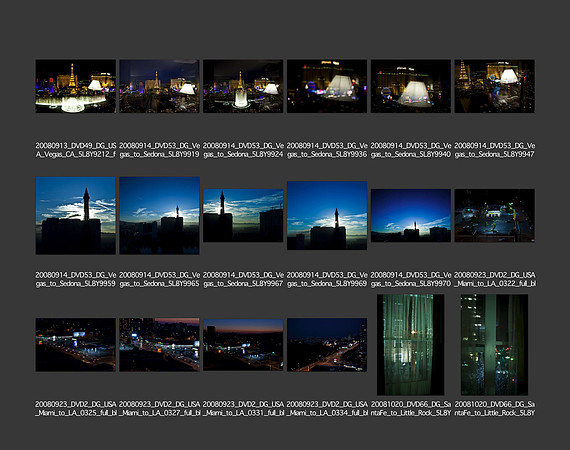Screen dimensions: 570x450
Task: Click filename '20080913_DVD49_DG_USA_Vegas_CA_SL8Y9212_f'
Action: click(x=76, y=150)
